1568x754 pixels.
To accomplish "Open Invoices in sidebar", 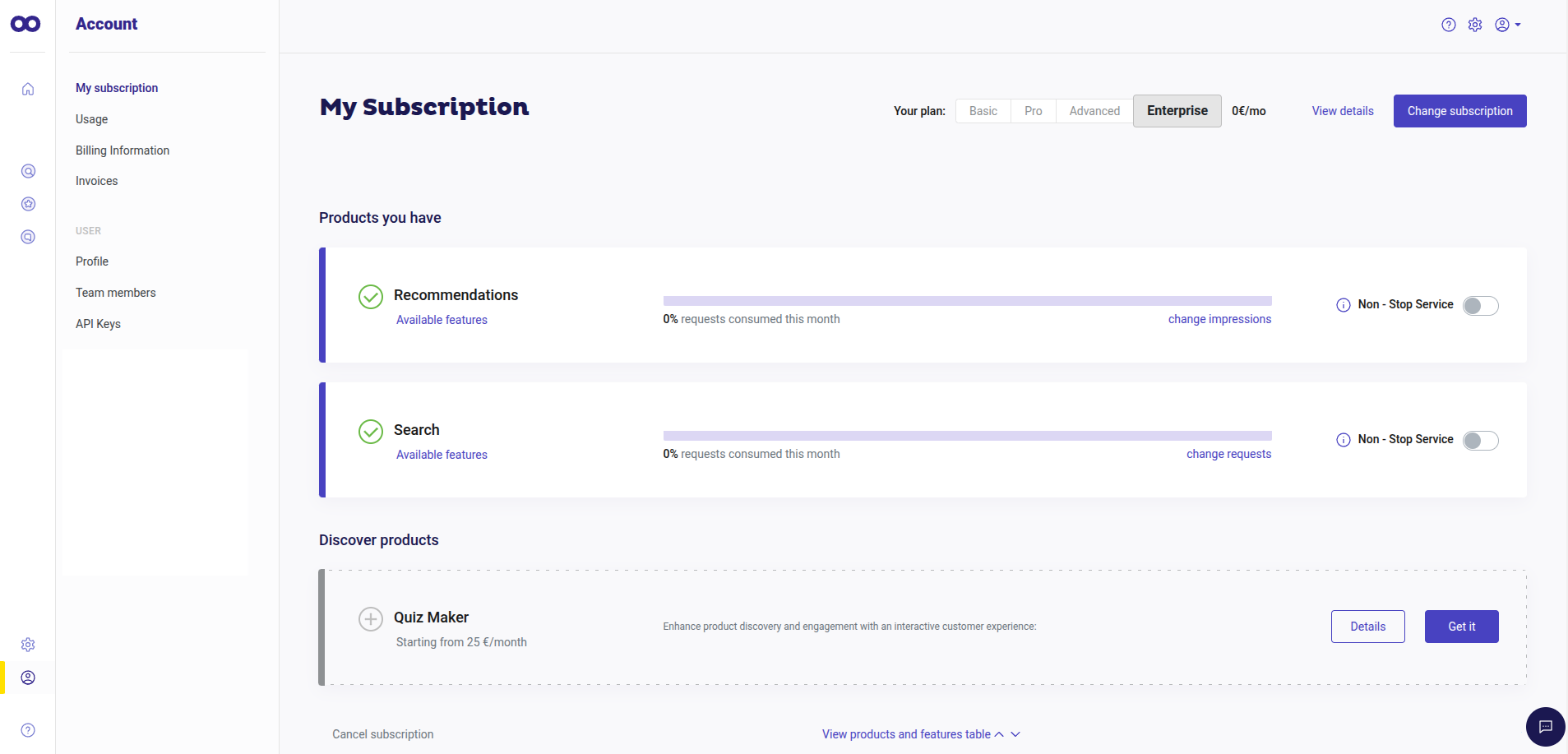I will point(97,181).
